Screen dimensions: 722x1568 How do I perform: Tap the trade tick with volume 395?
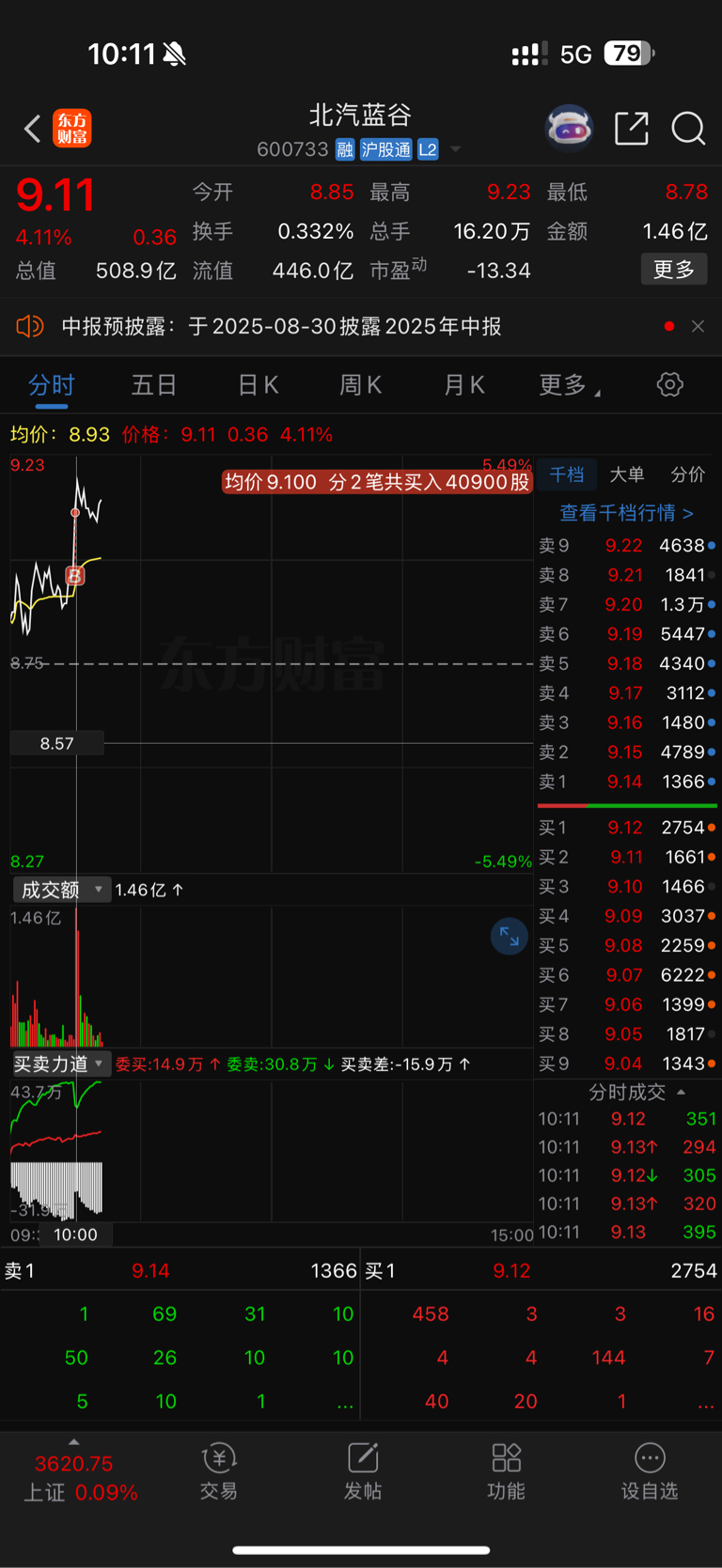pyautogui.click(x=627, y=1232)
